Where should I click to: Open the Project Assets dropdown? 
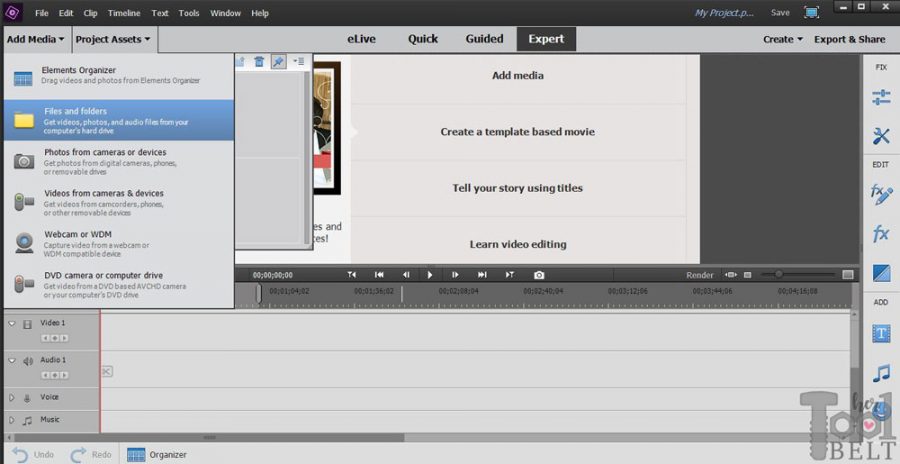coord(112,39)
